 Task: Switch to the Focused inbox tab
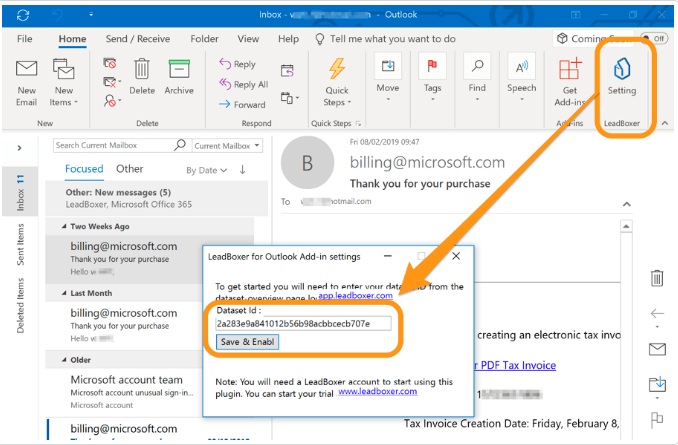[x=84, y=169]
